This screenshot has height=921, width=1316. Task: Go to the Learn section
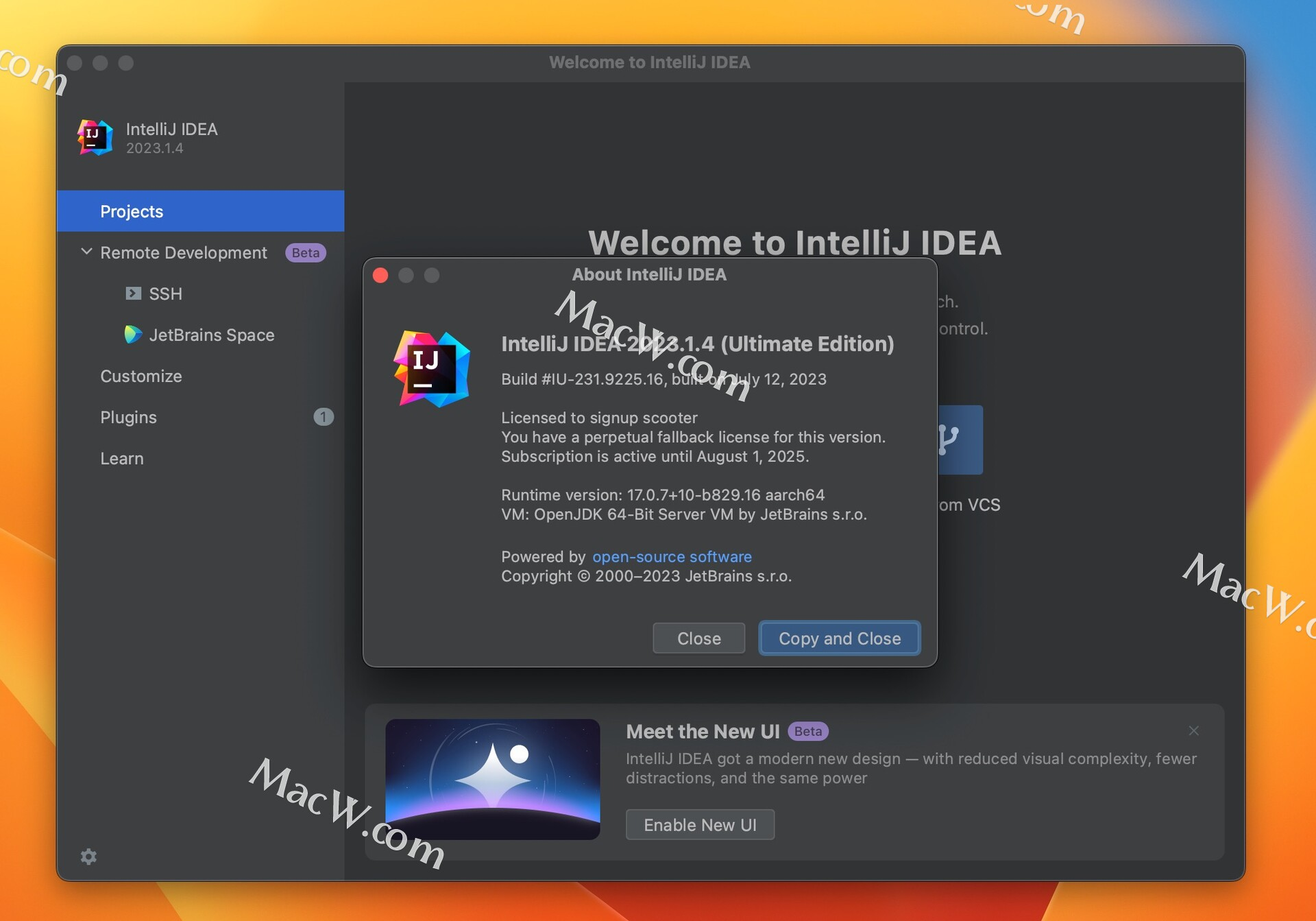click(x=122, y=458)
